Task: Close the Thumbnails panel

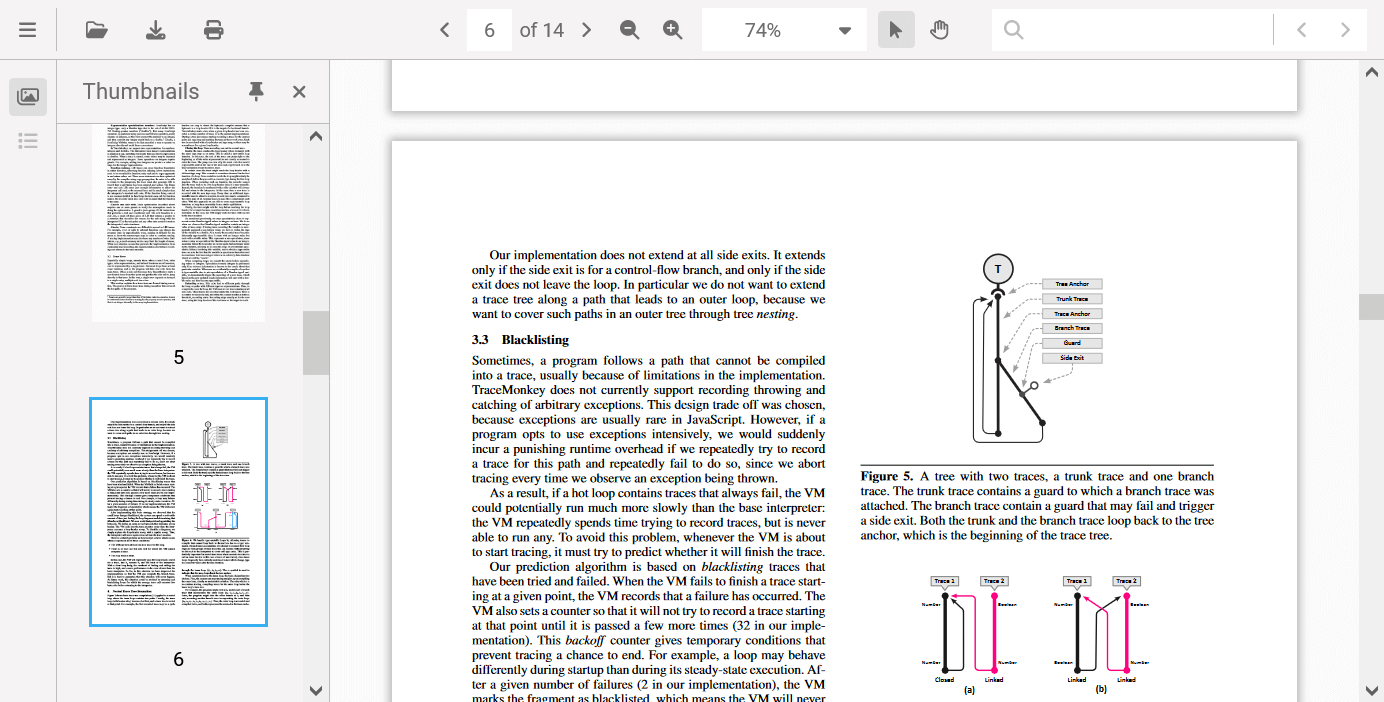Action: [x=299, y=92]
